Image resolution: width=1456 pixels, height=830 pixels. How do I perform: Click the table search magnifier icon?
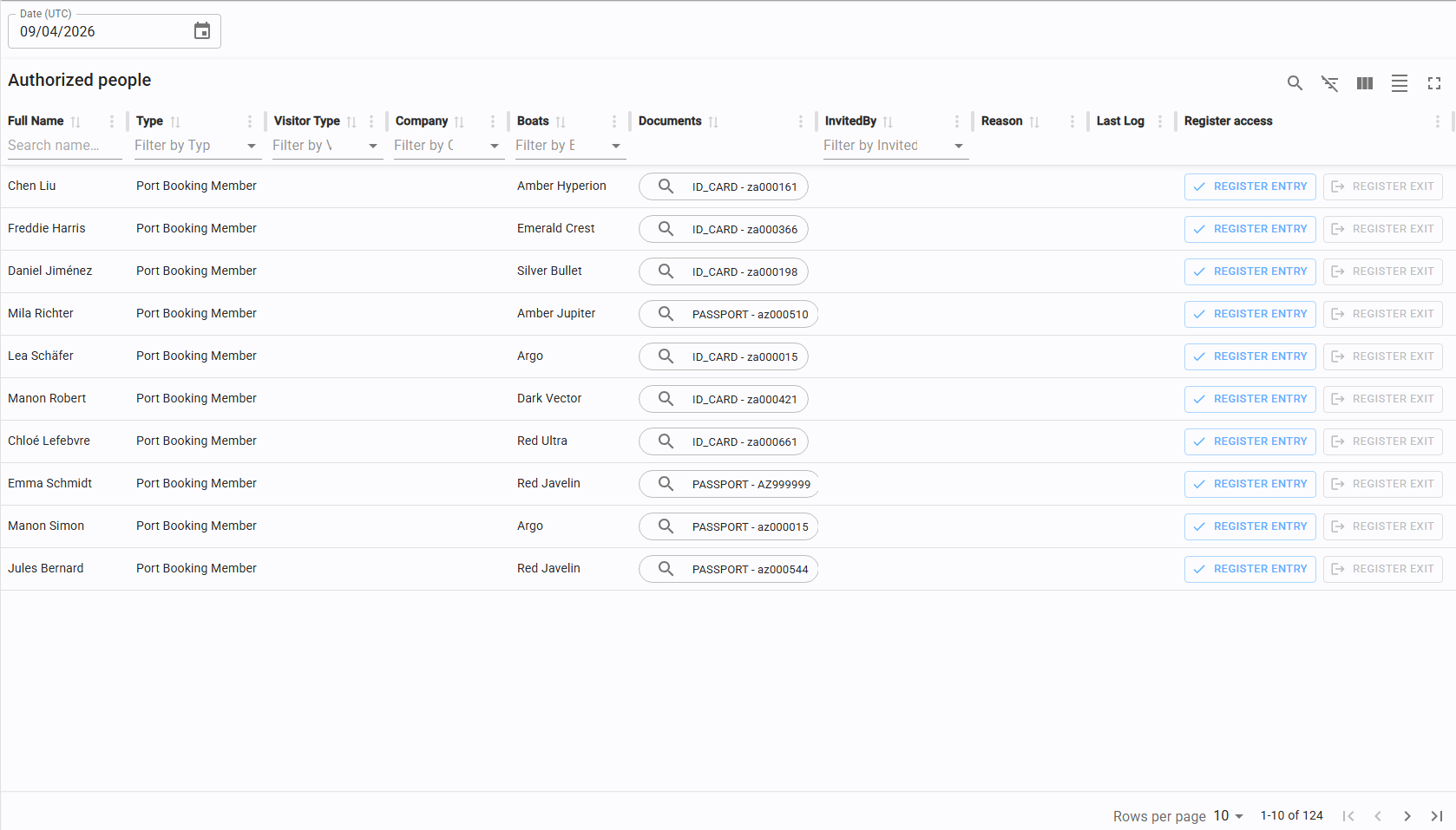tap(1295, 83)
